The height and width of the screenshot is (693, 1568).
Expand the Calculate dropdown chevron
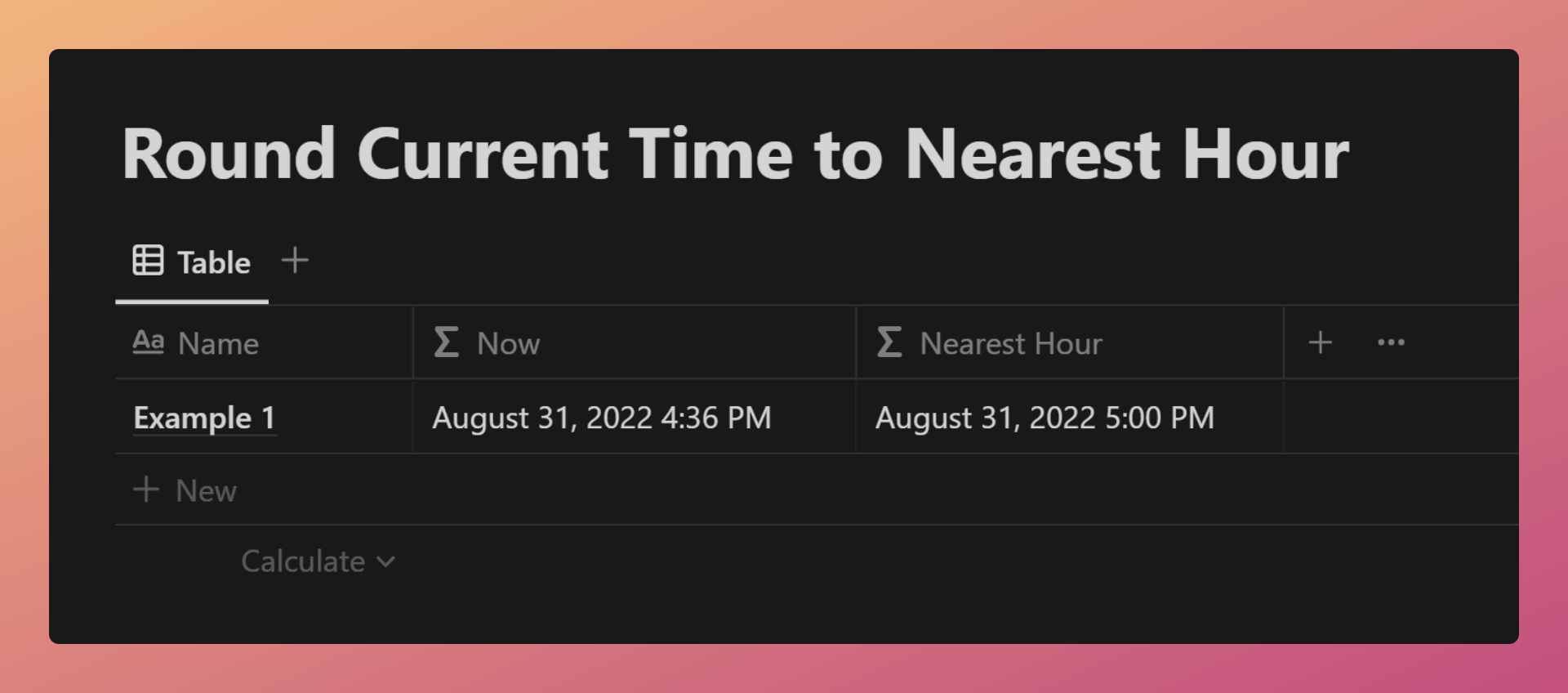coord(386,561)
